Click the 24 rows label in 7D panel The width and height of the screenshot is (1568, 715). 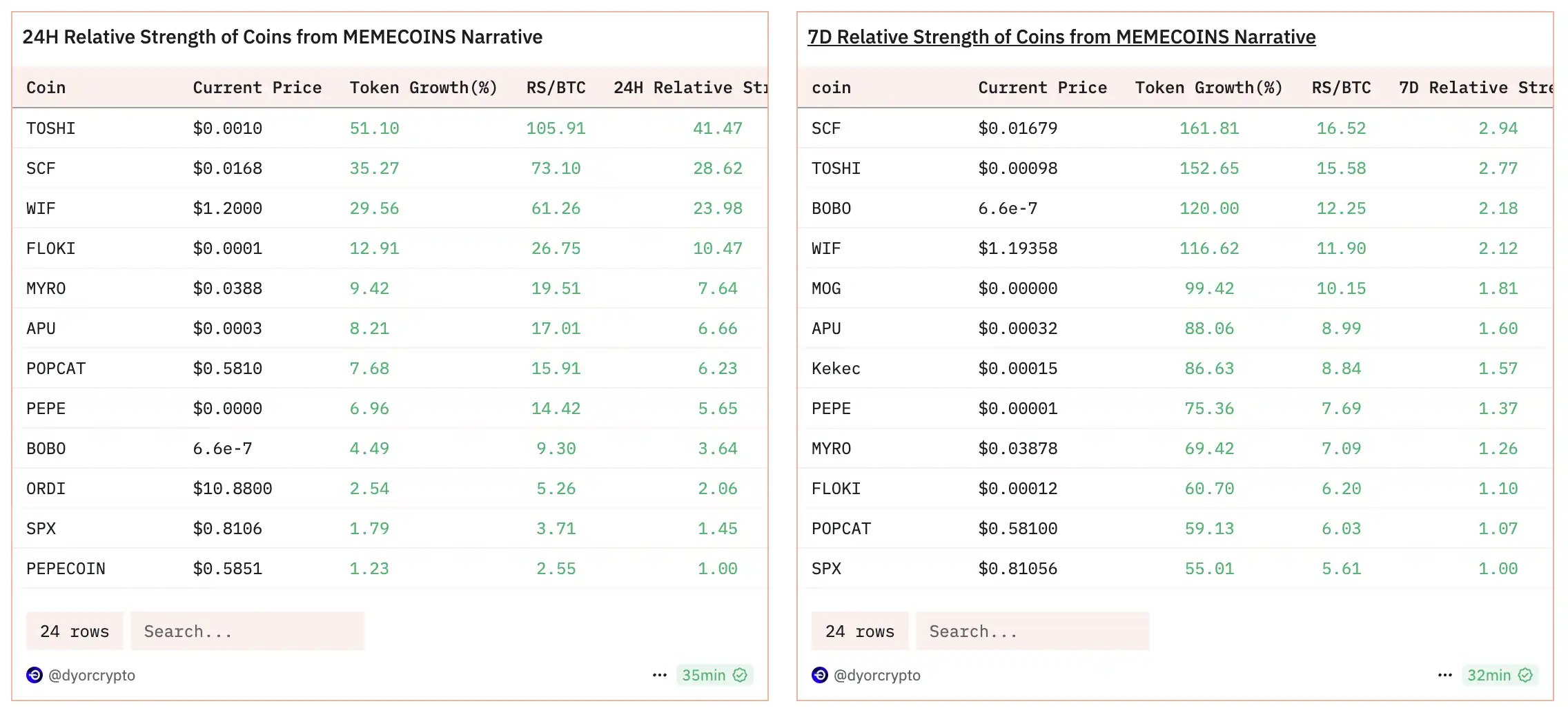860,631
